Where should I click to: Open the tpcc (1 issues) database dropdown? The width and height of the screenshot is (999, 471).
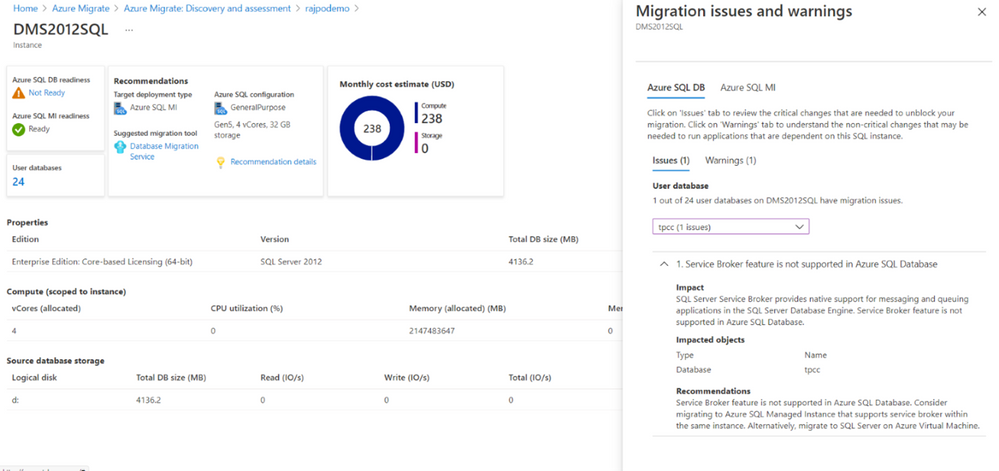pyautogui.click(x=731, y=227)
